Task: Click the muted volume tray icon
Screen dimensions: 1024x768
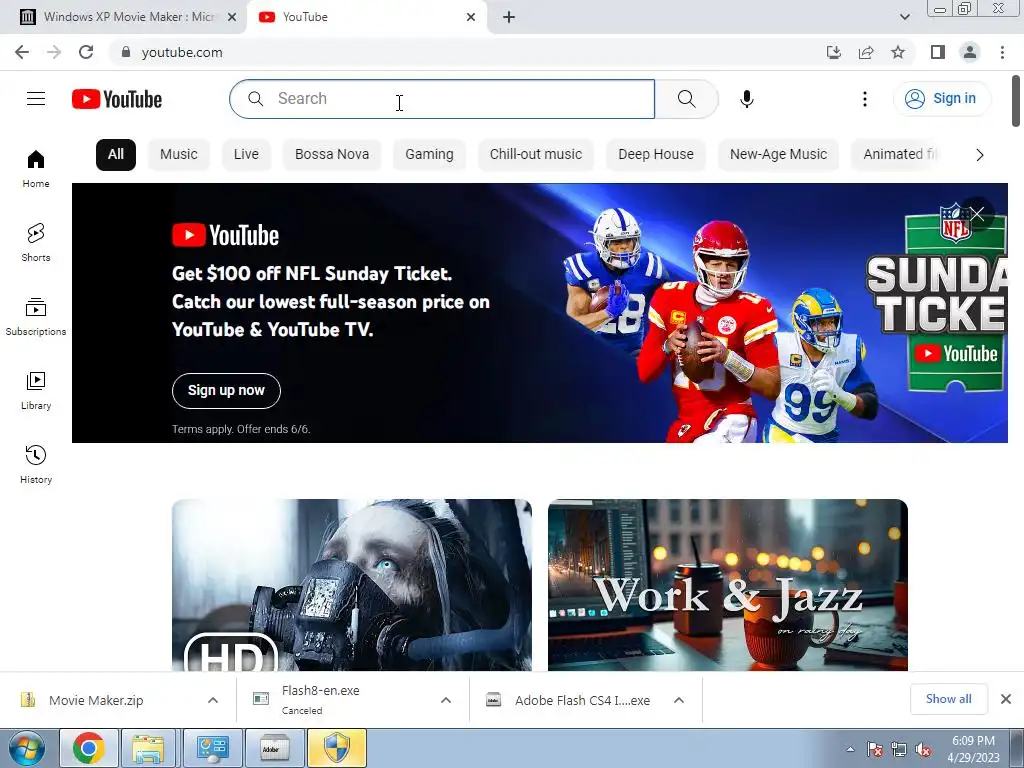Action: pos(923,749)
